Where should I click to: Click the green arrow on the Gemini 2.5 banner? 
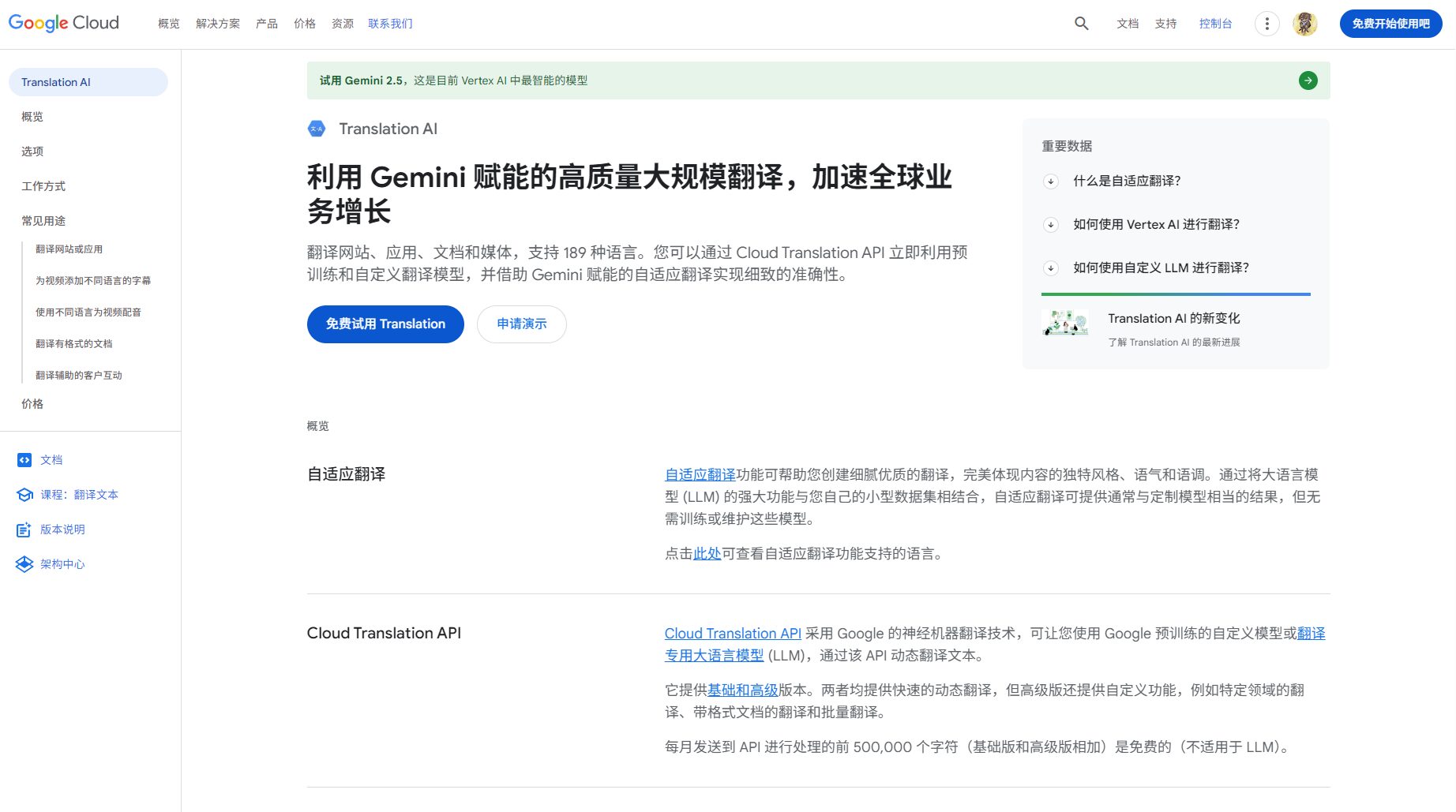coord(1308,80)
